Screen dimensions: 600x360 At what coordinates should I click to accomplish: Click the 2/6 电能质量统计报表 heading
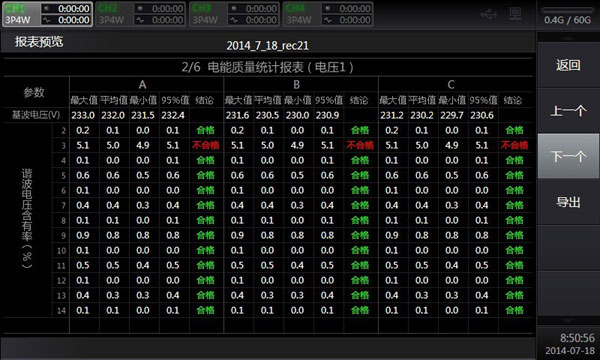pyautogui.click(x=267, y=67)
